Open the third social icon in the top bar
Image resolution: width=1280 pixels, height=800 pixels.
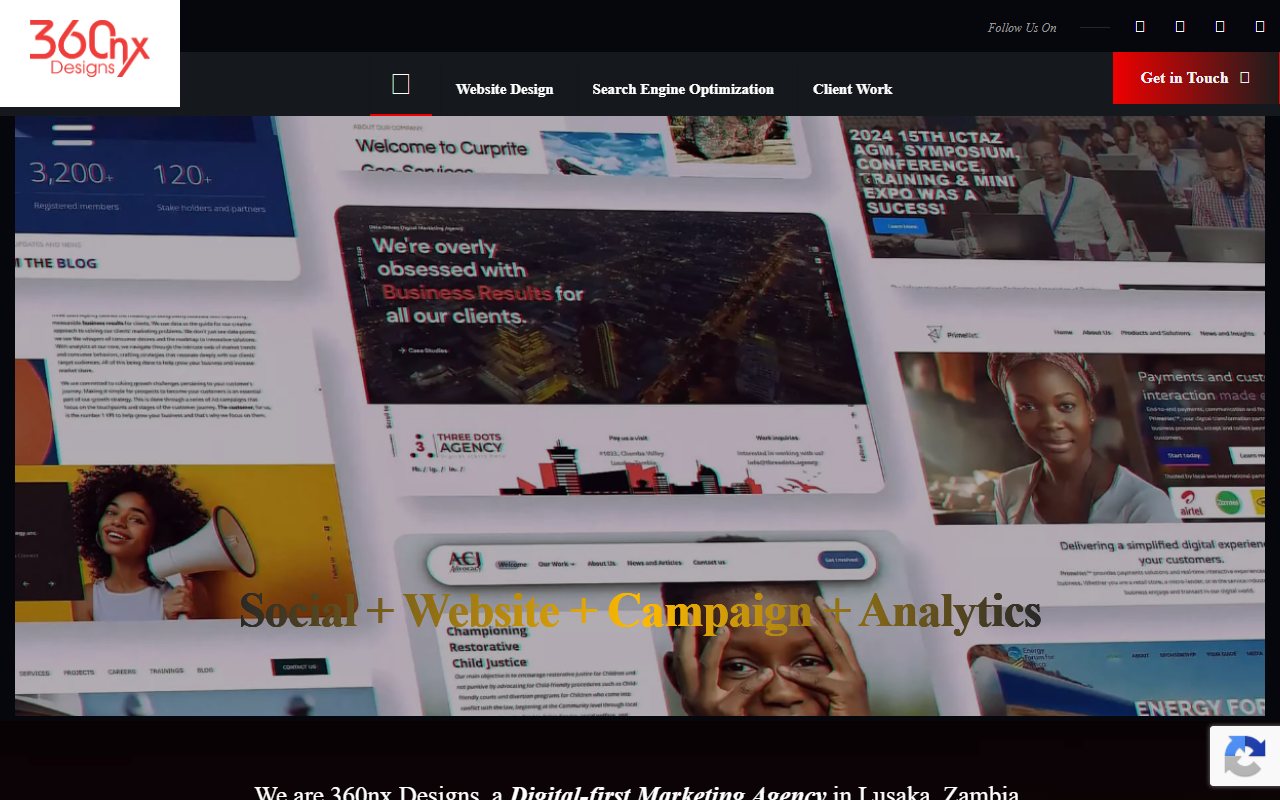click(1220, 27)
